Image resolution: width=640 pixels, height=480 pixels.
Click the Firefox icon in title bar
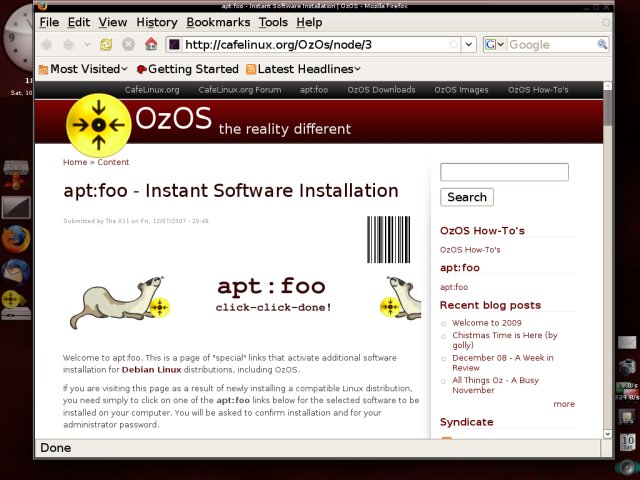click(42, 6)
